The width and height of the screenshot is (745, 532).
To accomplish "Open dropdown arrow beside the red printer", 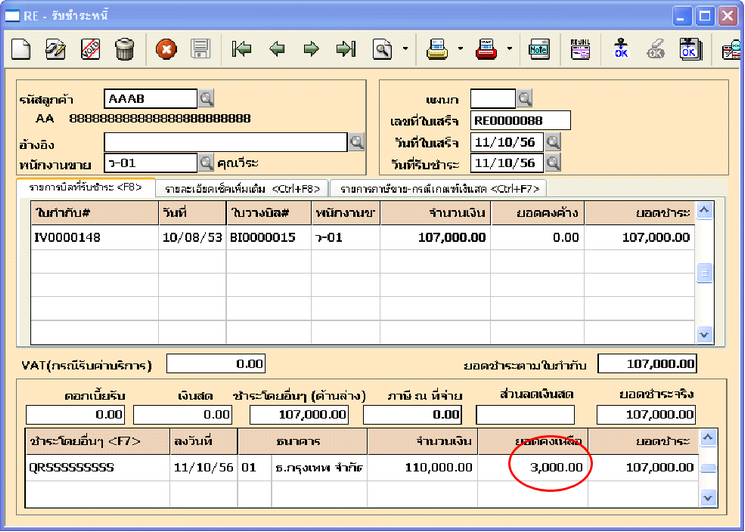I will pos(509,48).
